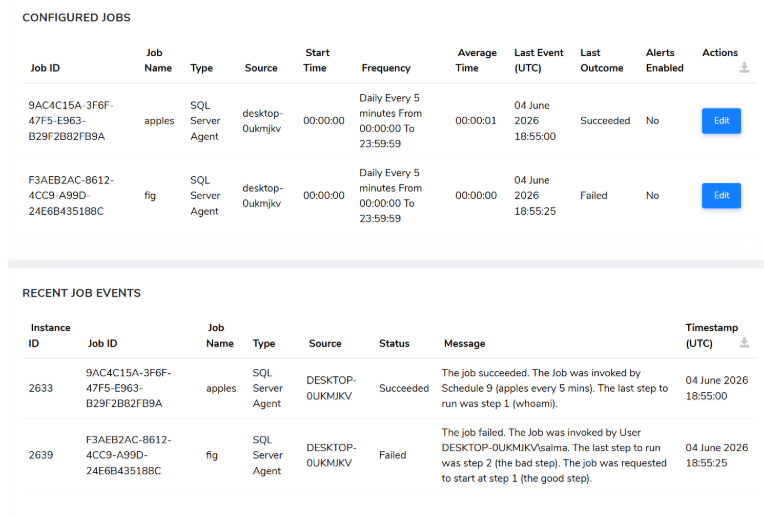Select the Frequency column header
This screenshot has height=517, width=764.
tap(386, 68)
